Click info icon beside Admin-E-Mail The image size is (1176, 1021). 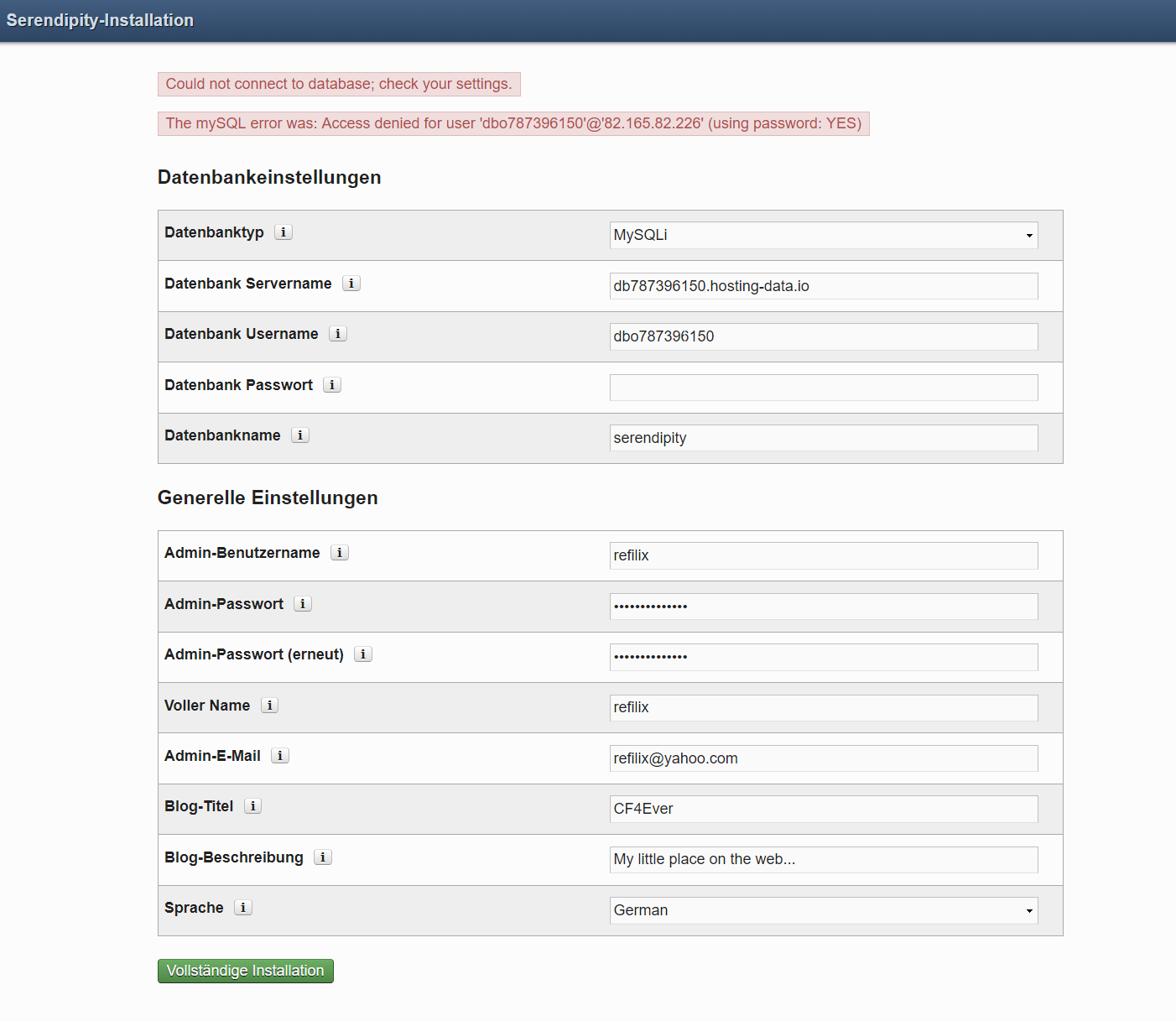(280, 756)
